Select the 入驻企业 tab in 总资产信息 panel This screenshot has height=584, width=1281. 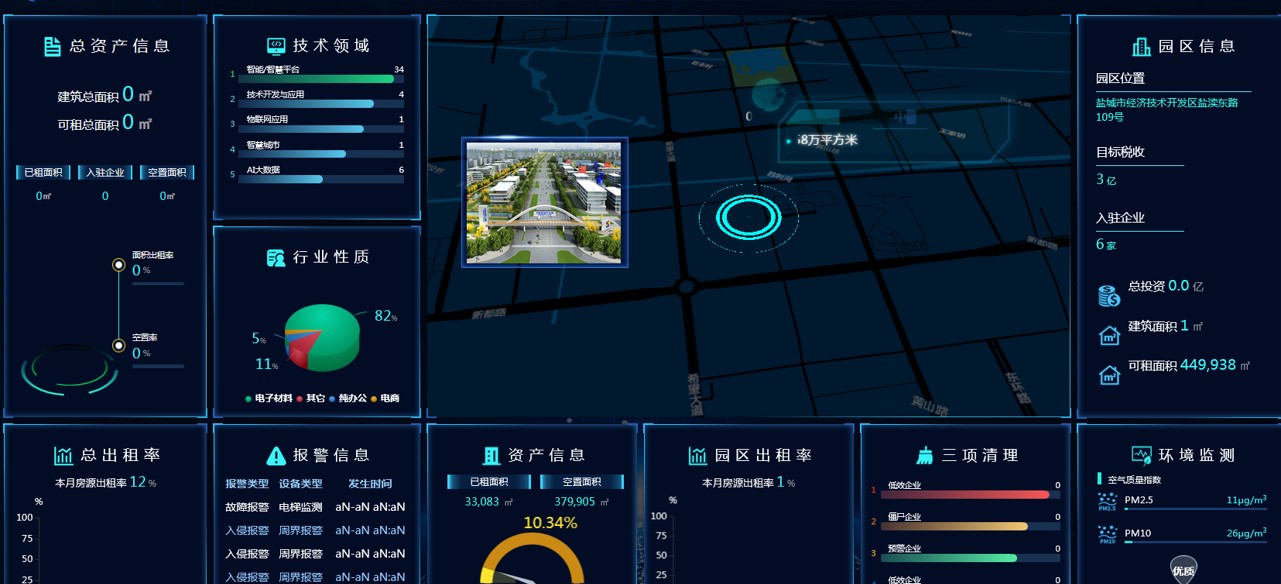click(105, 172)
